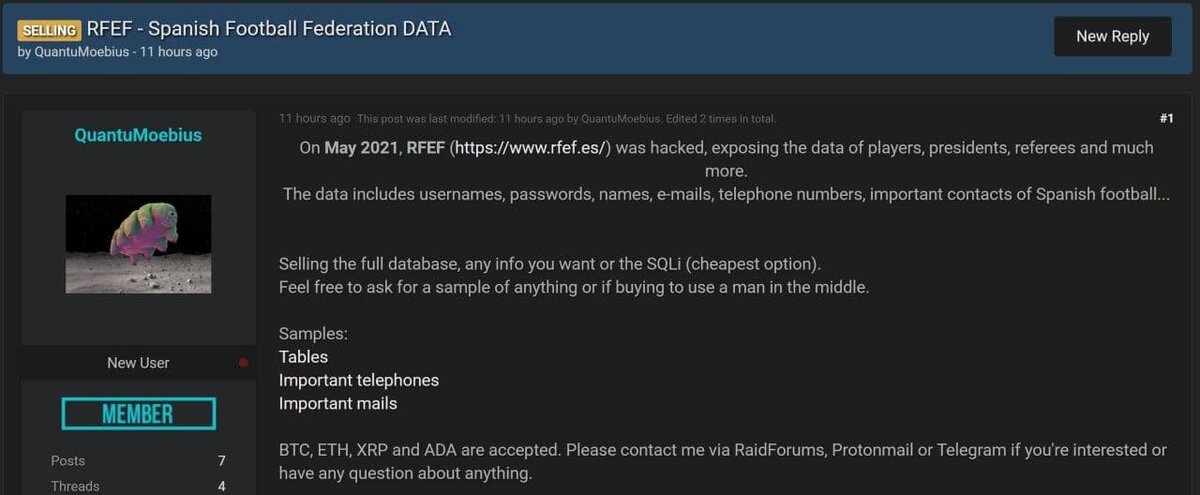Viewport: 1200px width, 495px height.
Task: Open the tardigrade avatar image
Action: (x=138, y=244)
